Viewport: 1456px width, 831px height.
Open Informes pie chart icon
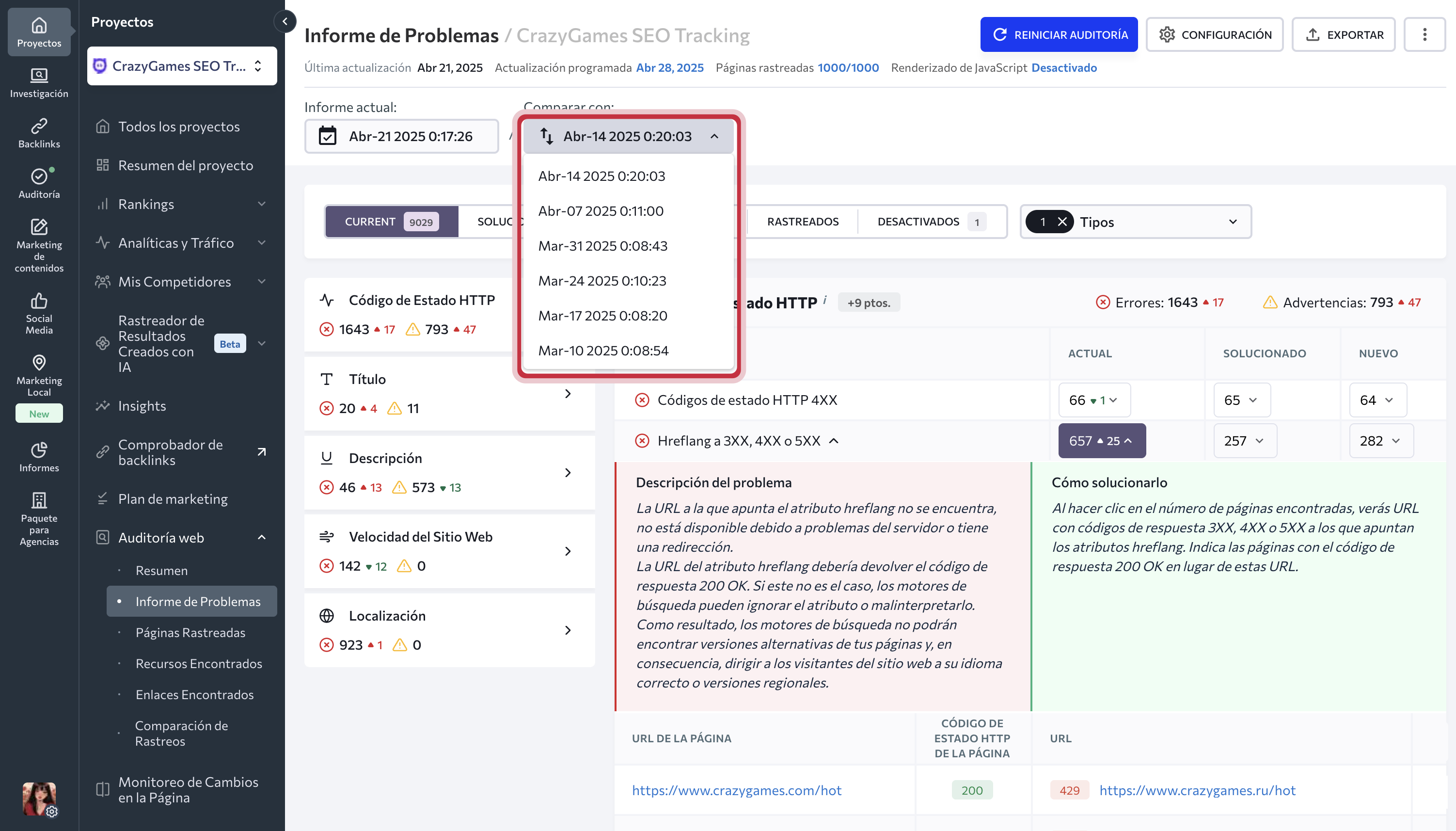[39, 449]
